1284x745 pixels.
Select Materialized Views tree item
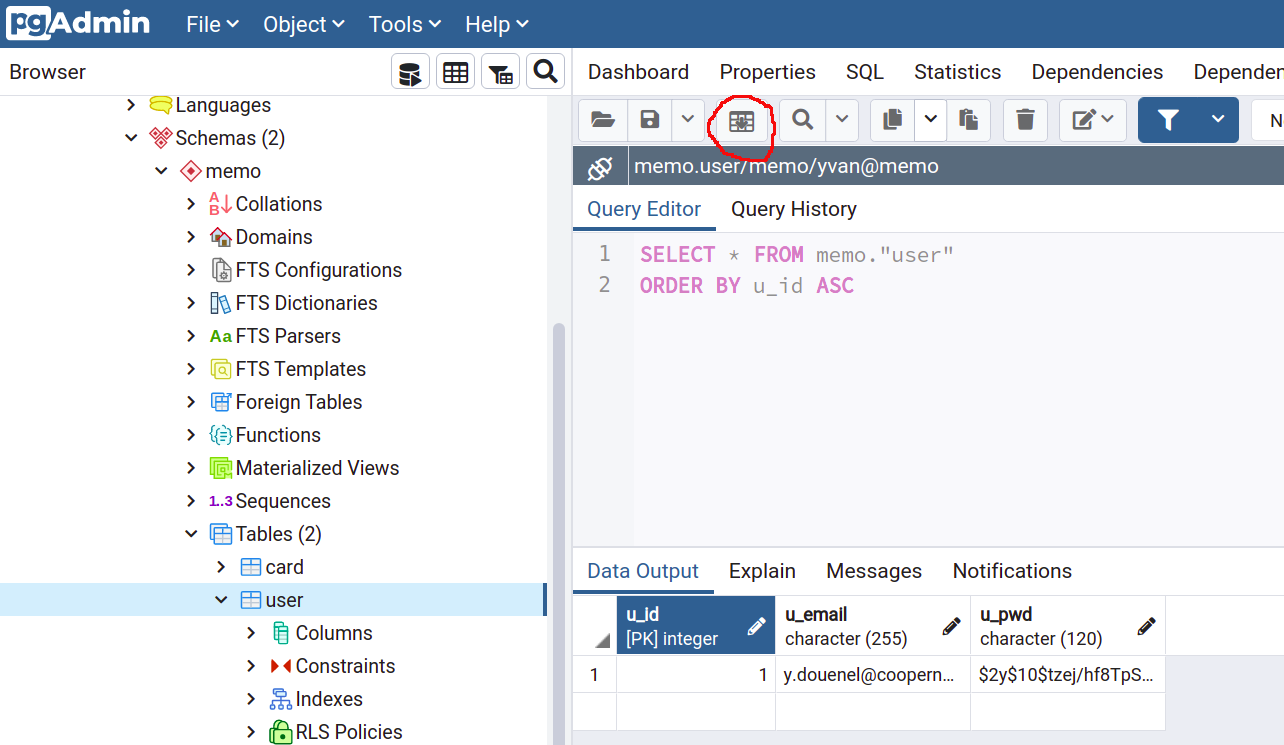pyautogui.click(x=317, y=468)
